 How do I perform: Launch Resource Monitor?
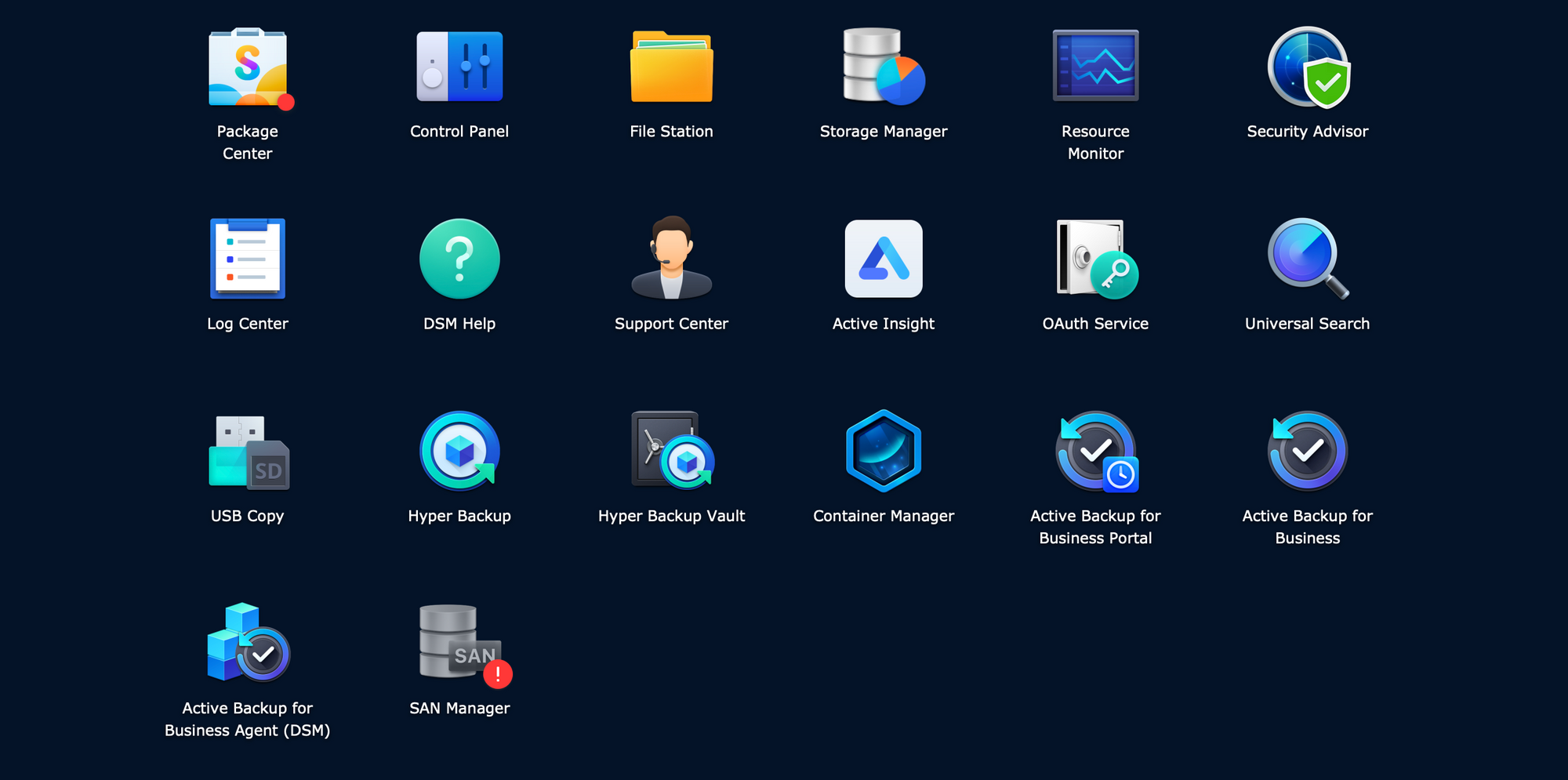click(x=1095, y=66)
